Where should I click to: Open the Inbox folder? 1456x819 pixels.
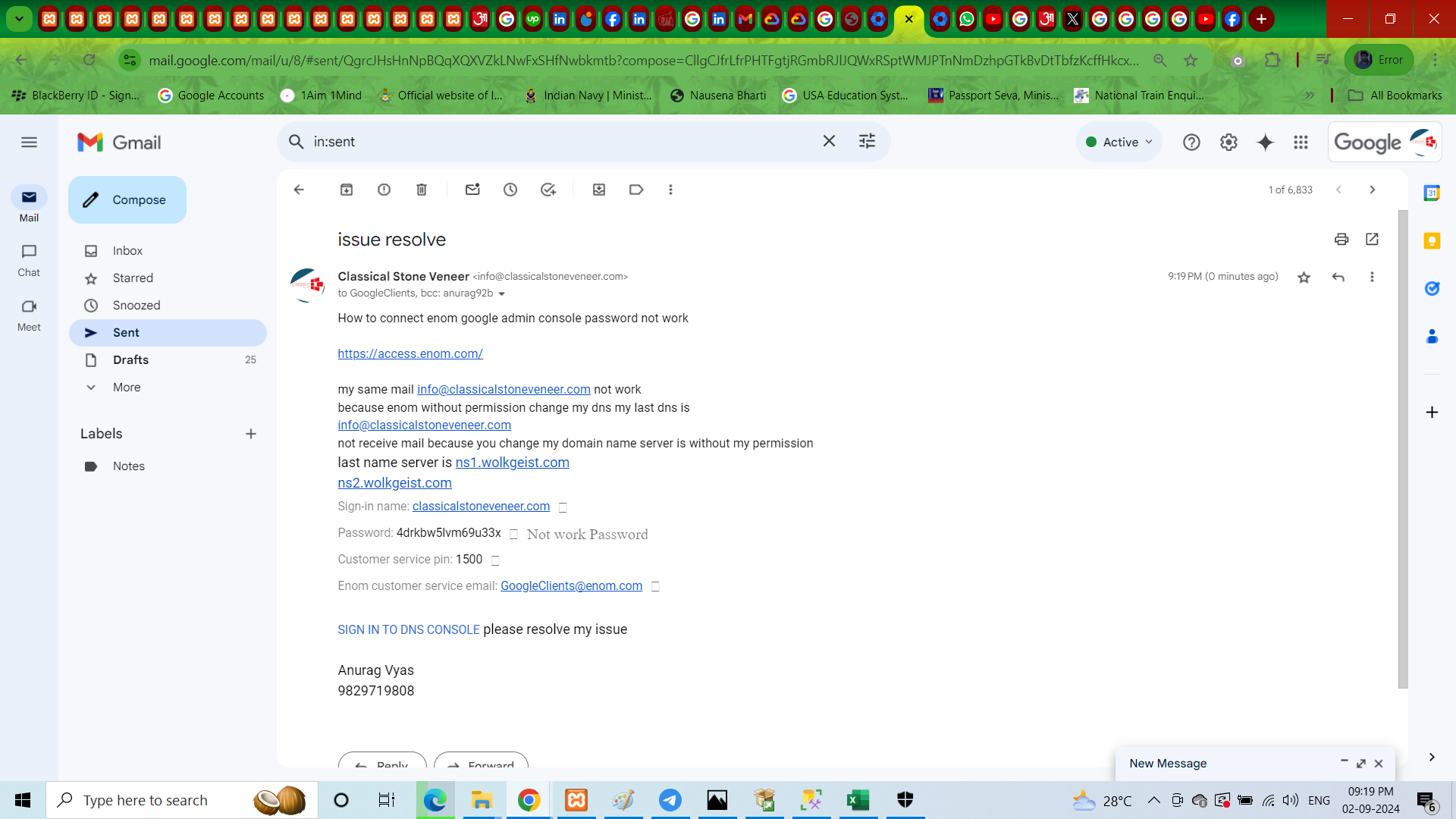tap(127, 251)
